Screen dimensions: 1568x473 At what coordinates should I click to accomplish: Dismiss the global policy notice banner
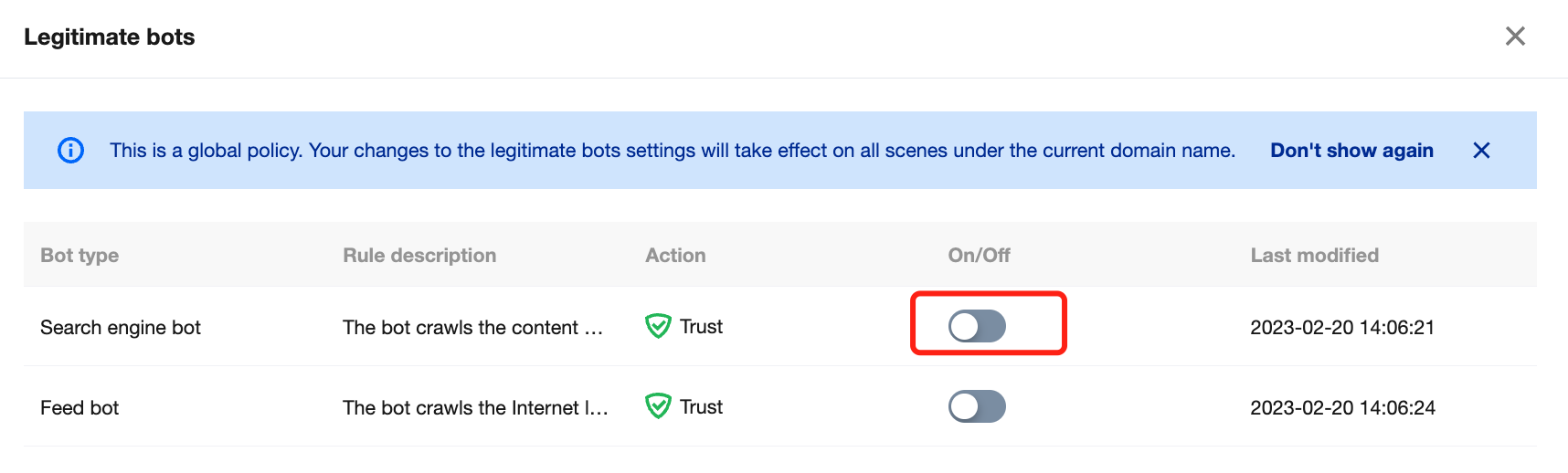tap(1481, 151)
